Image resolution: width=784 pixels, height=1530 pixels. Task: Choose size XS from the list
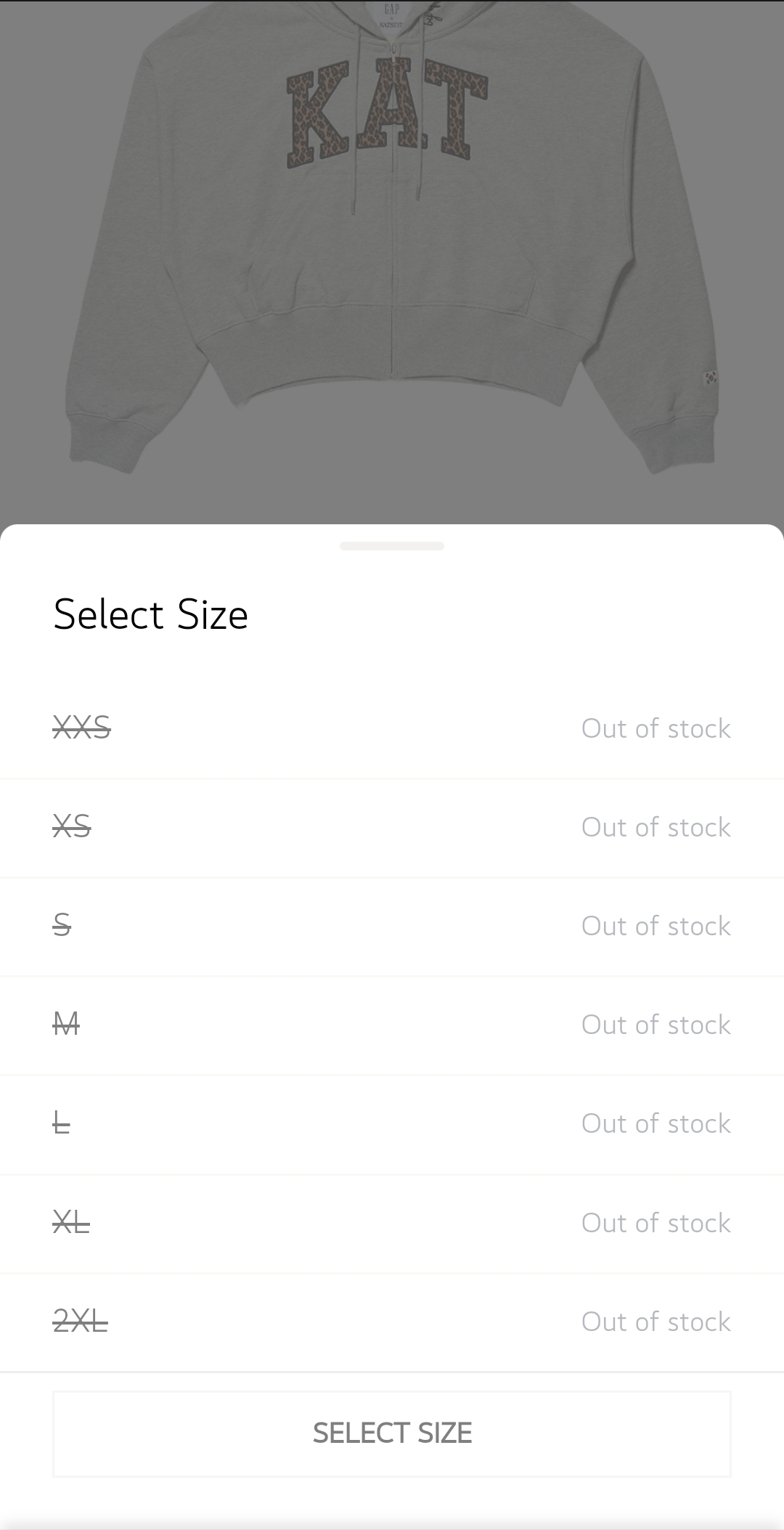pyautogui.click(x=72, y=826)
